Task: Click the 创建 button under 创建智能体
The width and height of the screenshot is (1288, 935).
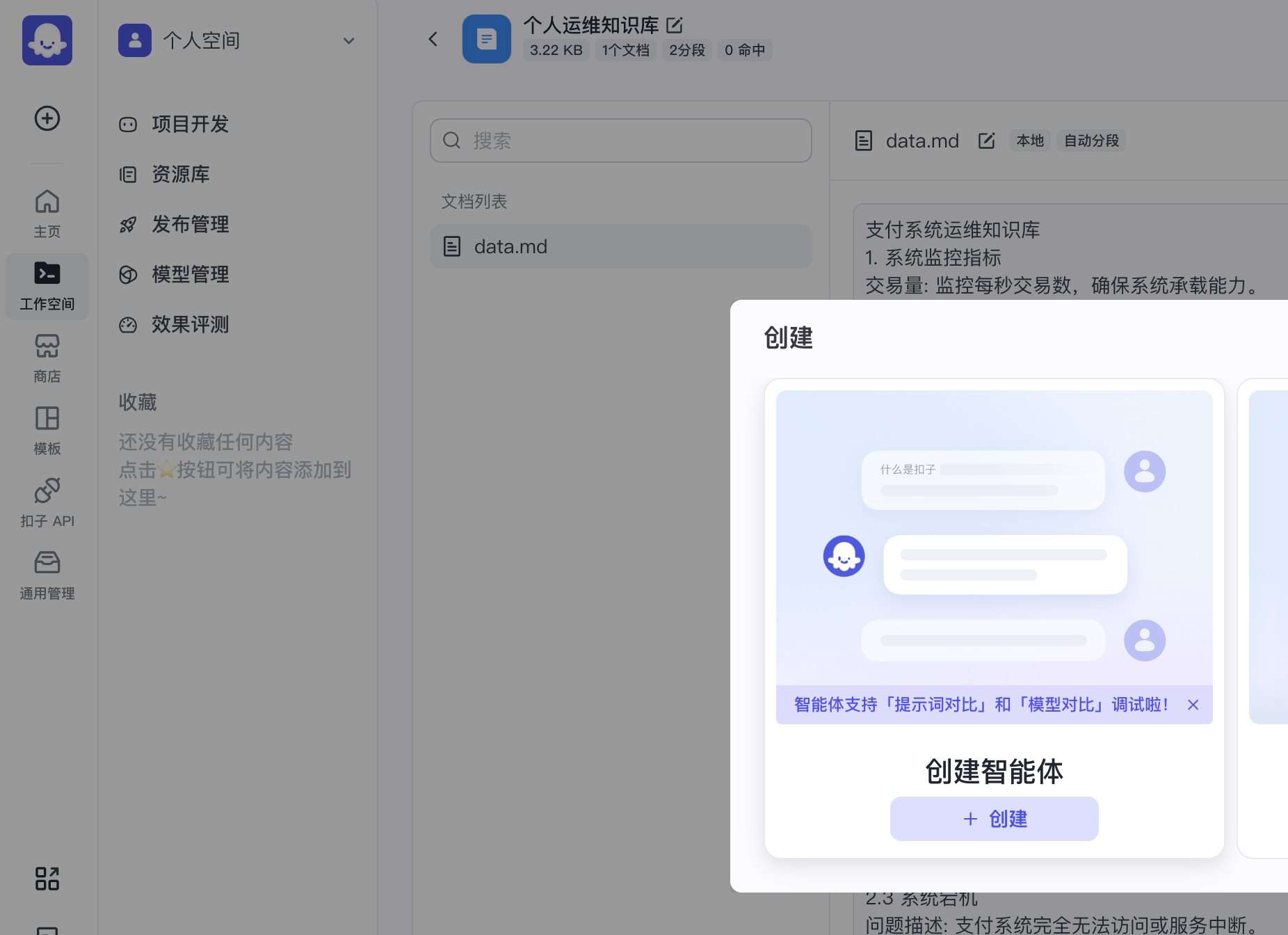Action: 994,819
